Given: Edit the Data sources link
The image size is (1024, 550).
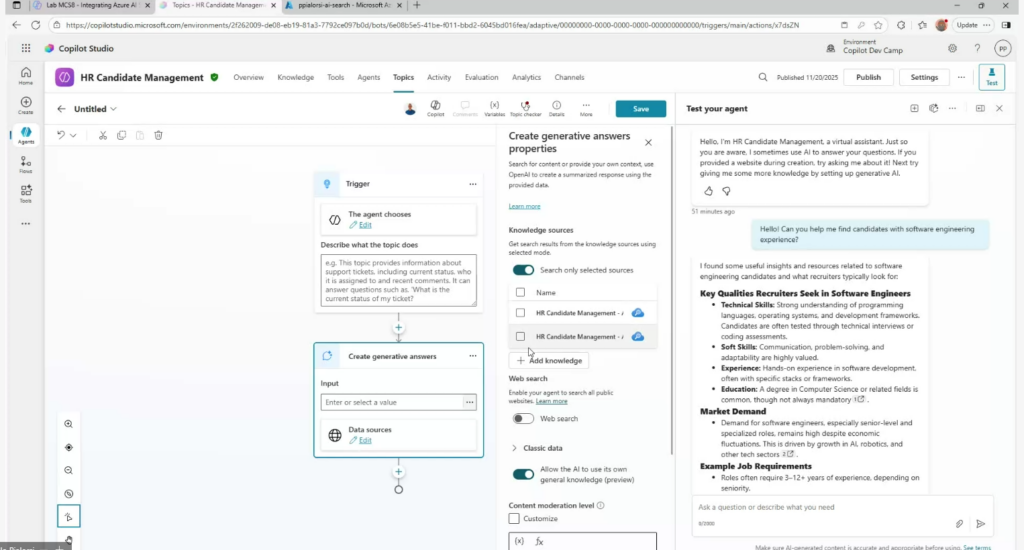Looking at the screenshot, I should tap(365, 440).
